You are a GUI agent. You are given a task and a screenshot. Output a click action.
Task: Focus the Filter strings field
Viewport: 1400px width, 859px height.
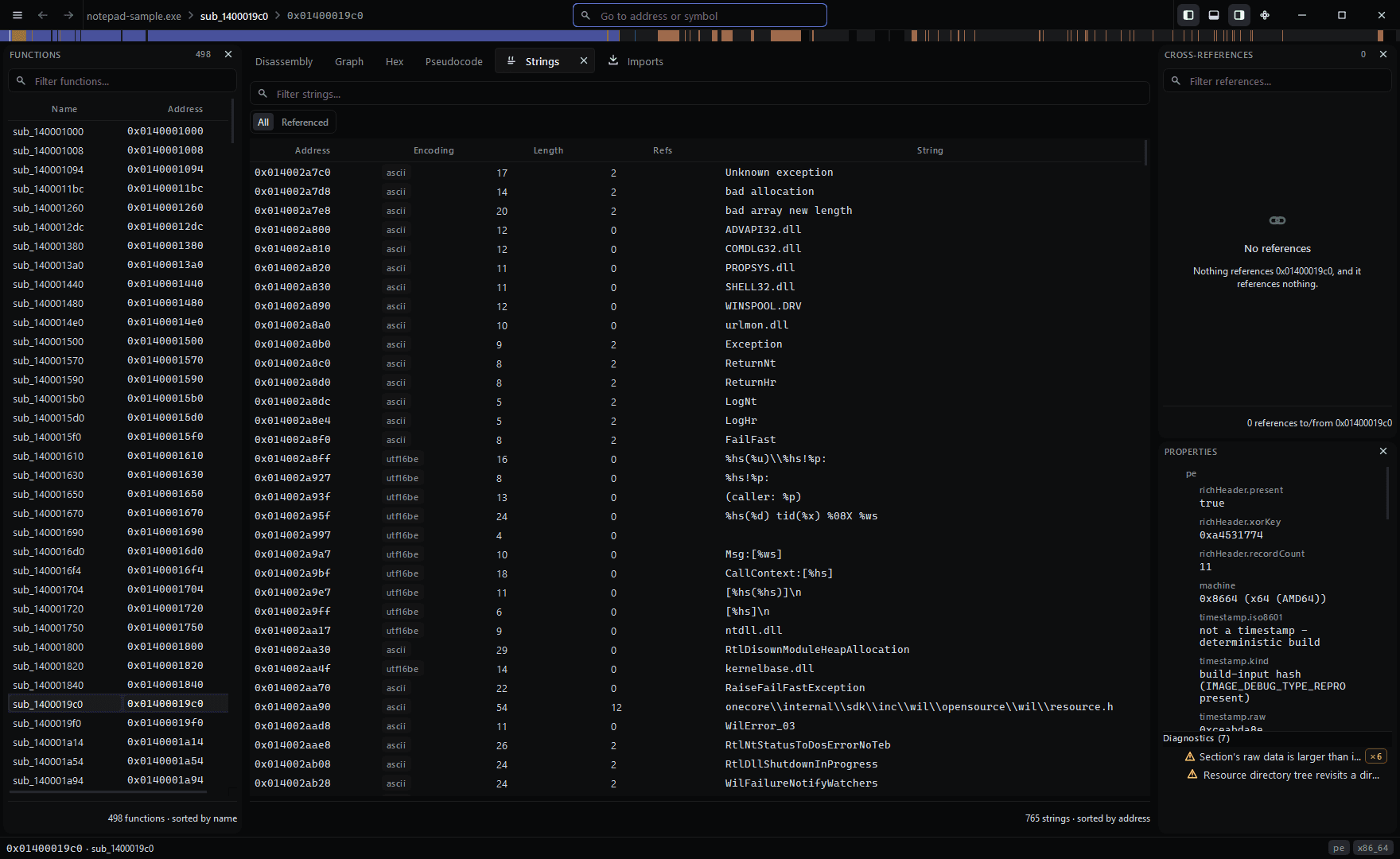click(700, 94)
